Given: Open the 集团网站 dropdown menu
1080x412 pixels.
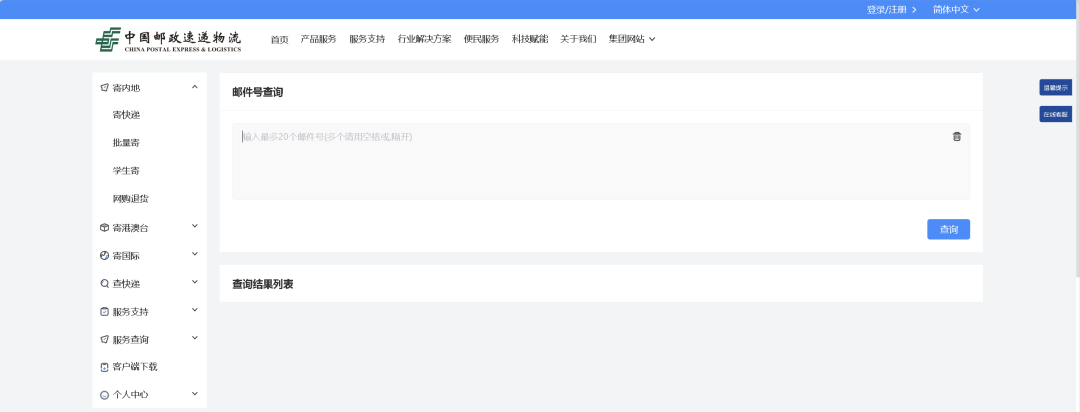Looking at the screenshot, I should tap(632, 39).
